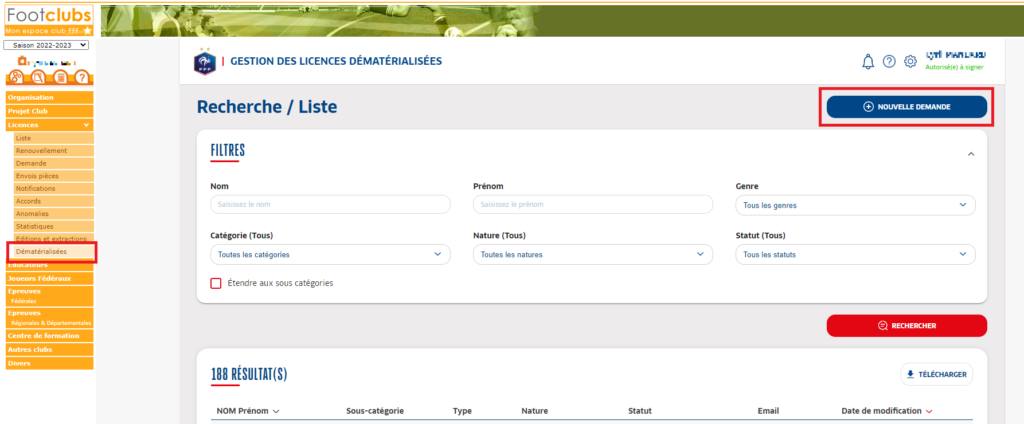Select Editions et extractions under Licences
Viewport: 1024px width, 424px height.
pyautogui.click(x=54, y=238)
